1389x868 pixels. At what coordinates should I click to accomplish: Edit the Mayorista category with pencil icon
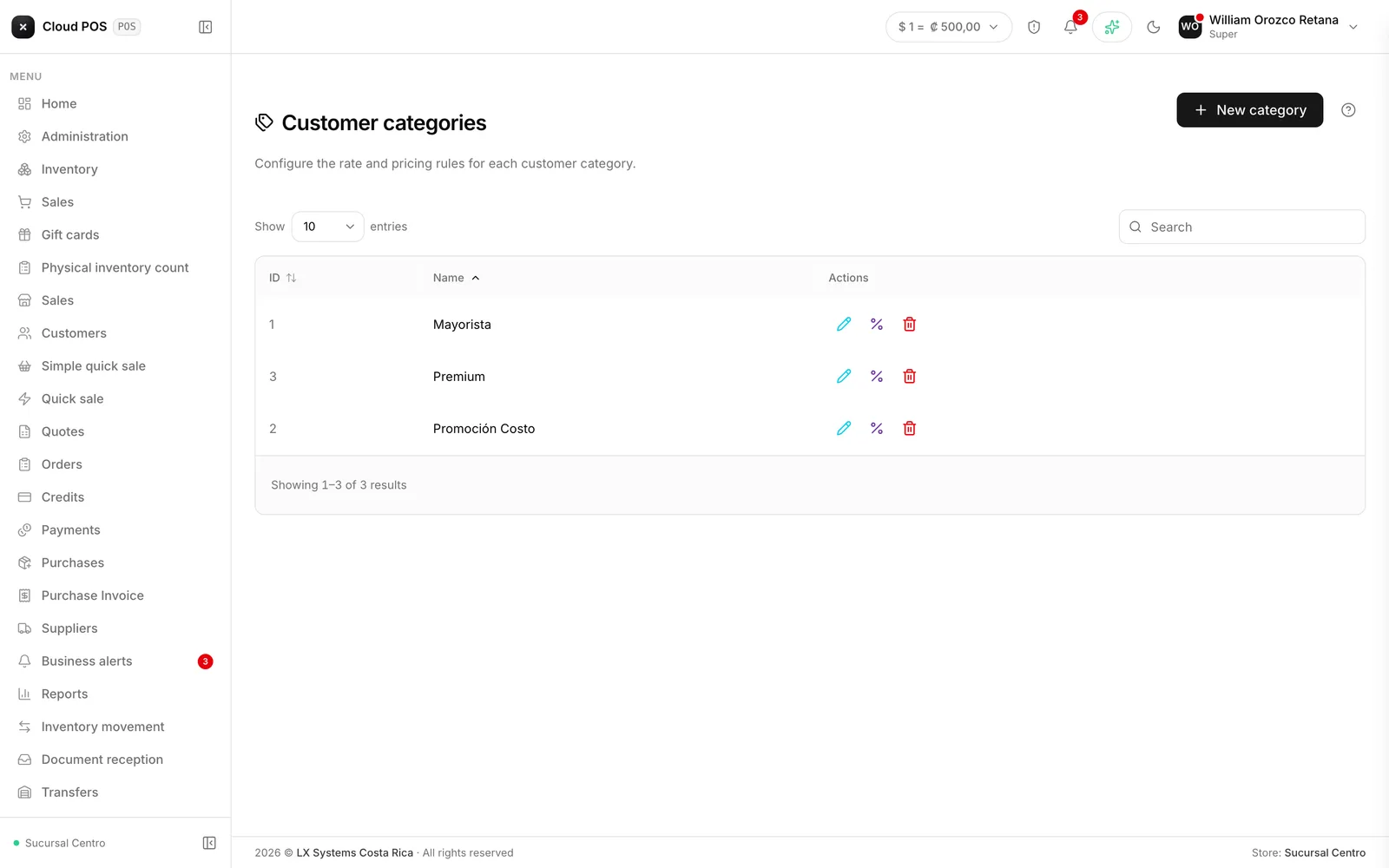[844, 325]
